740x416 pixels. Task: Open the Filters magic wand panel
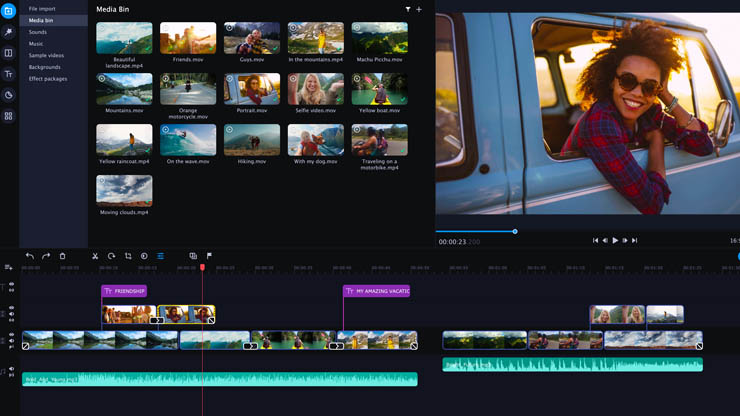pyautogui.click(x=9, y=32)
